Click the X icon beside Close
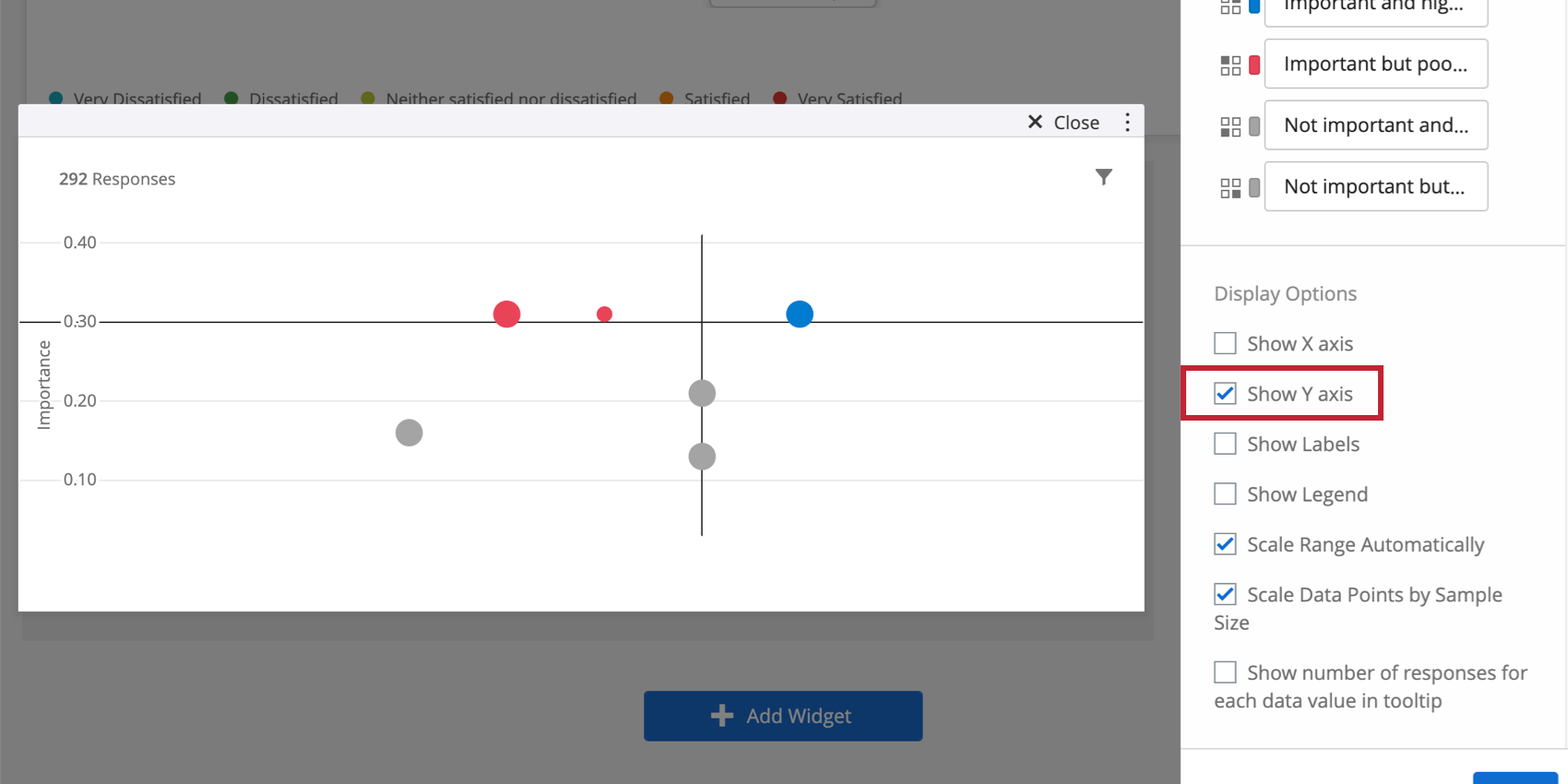Viewport: 1568px width, 784px height. tap(1035, 122)
